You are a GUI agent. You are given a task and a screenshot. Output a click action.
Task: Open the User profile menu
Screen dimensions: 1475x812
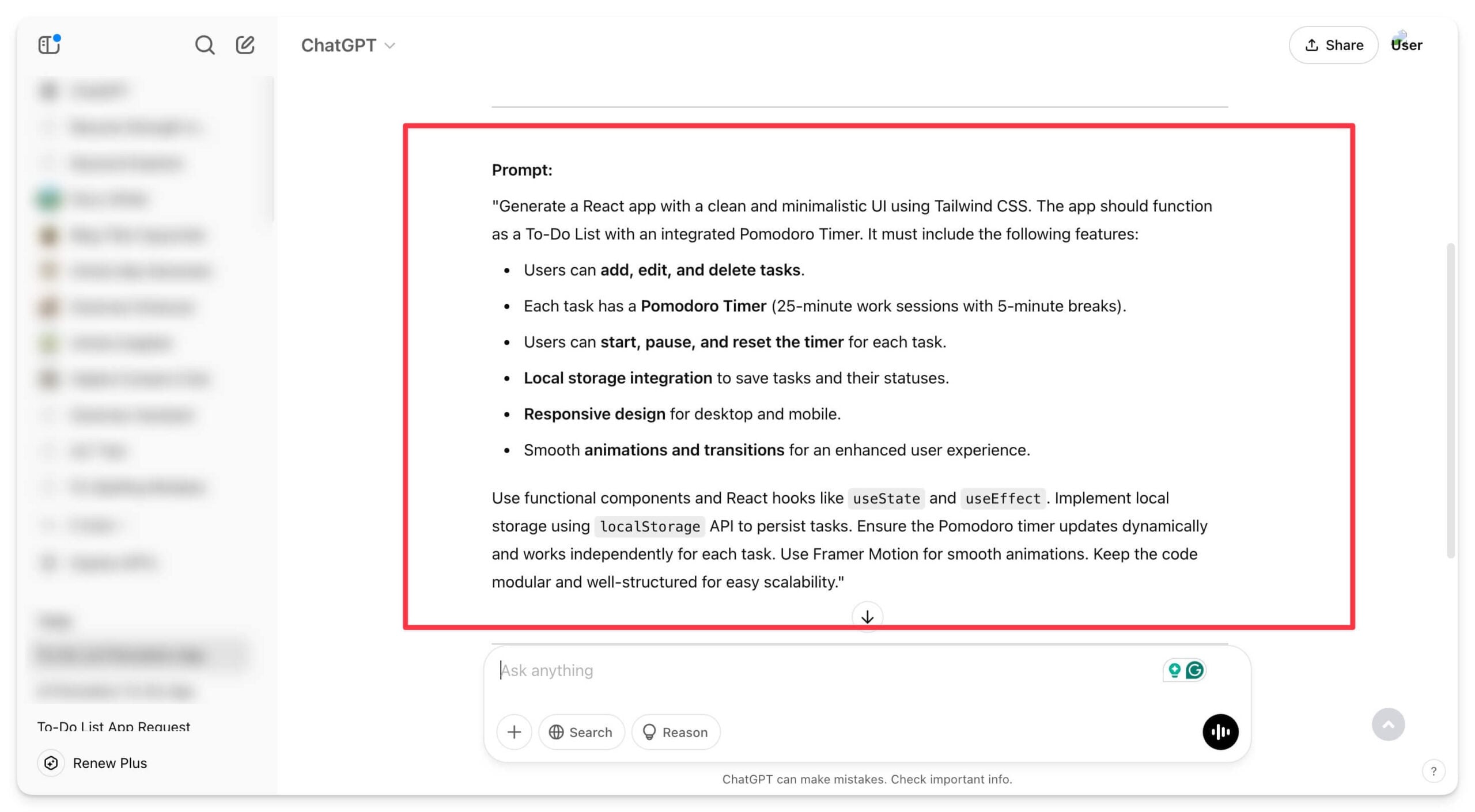[1406, 45]
